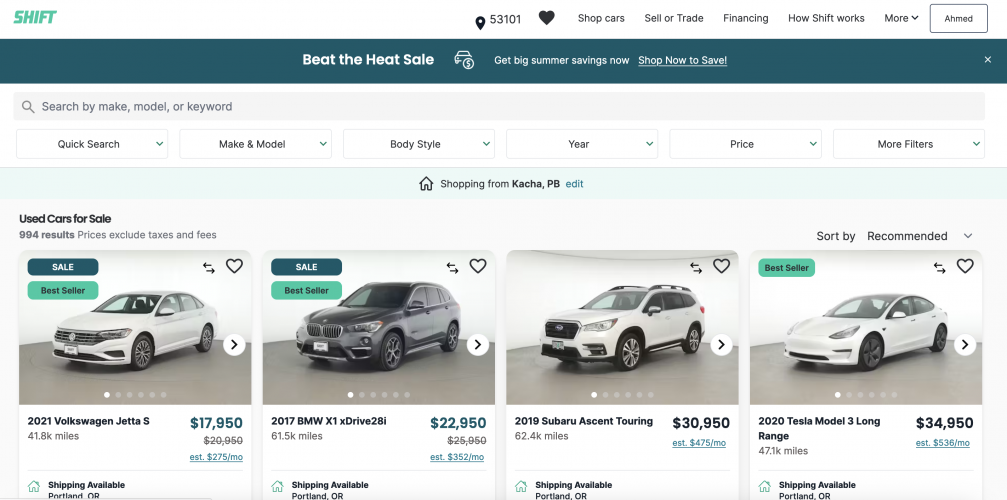Viewport: 1007px width, 500px height.
Task: Click the search magnifier icon
Action: [28, 107]
